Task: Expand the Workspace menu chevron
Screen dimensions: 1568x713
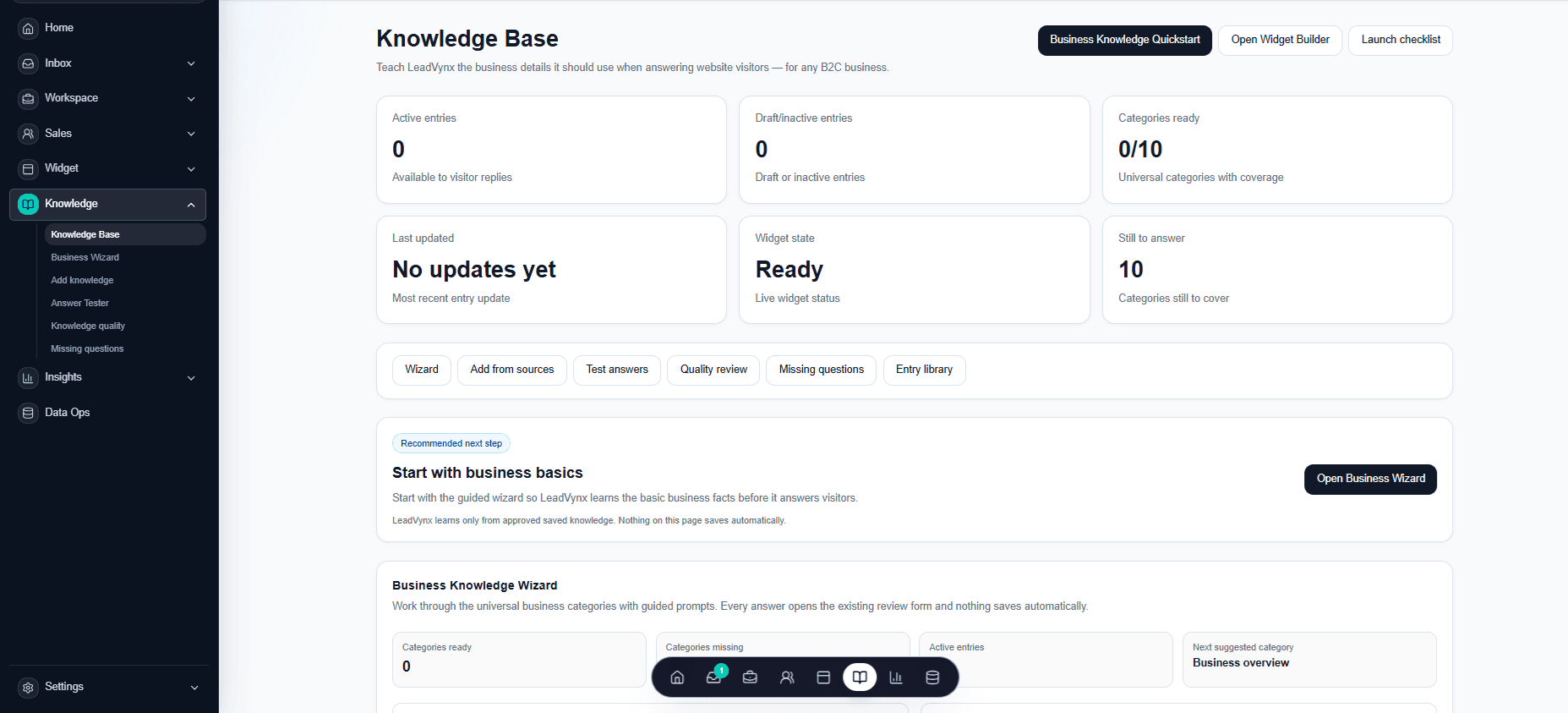Action: tap(191, 99)
